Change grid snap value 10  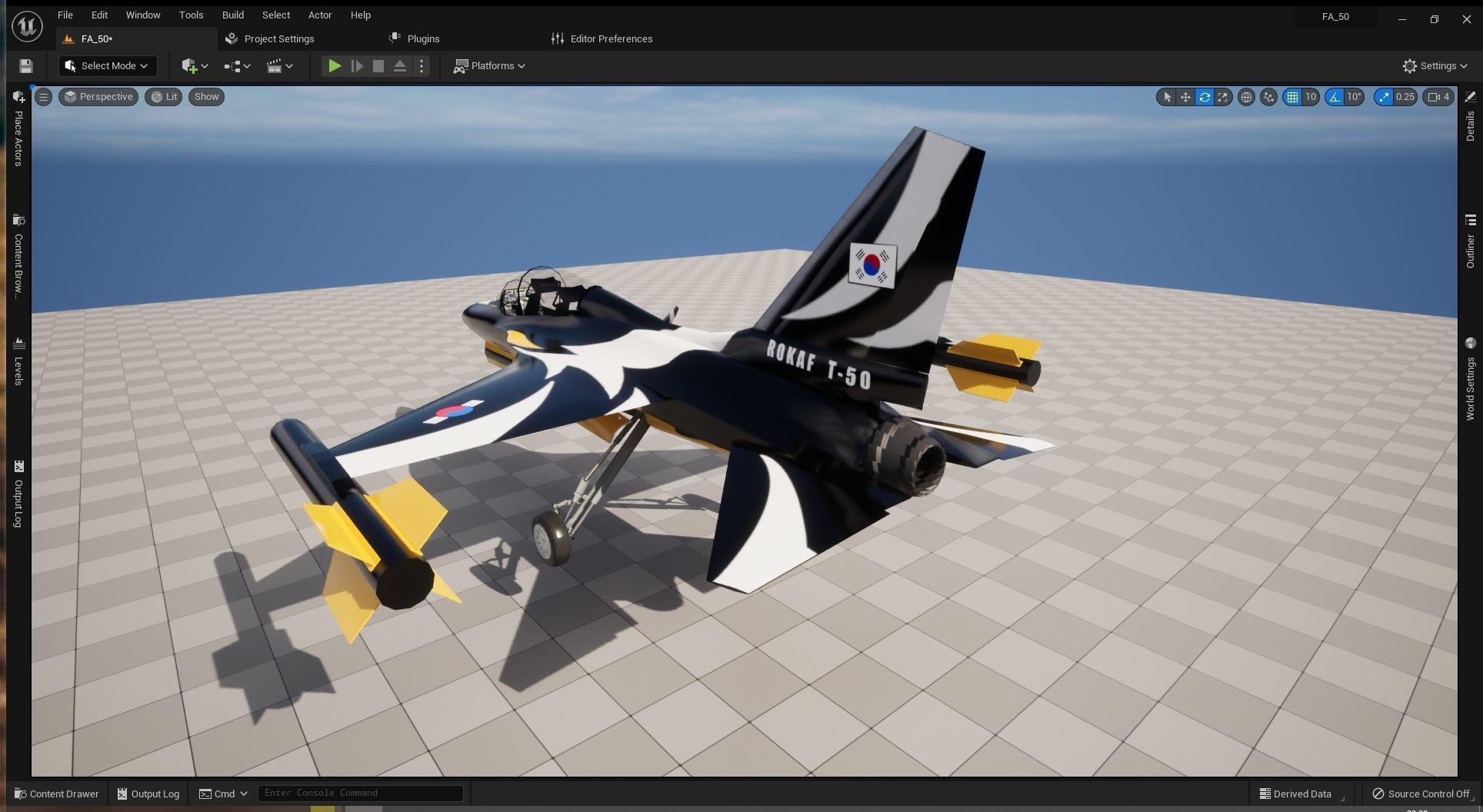coord(1311,97)
